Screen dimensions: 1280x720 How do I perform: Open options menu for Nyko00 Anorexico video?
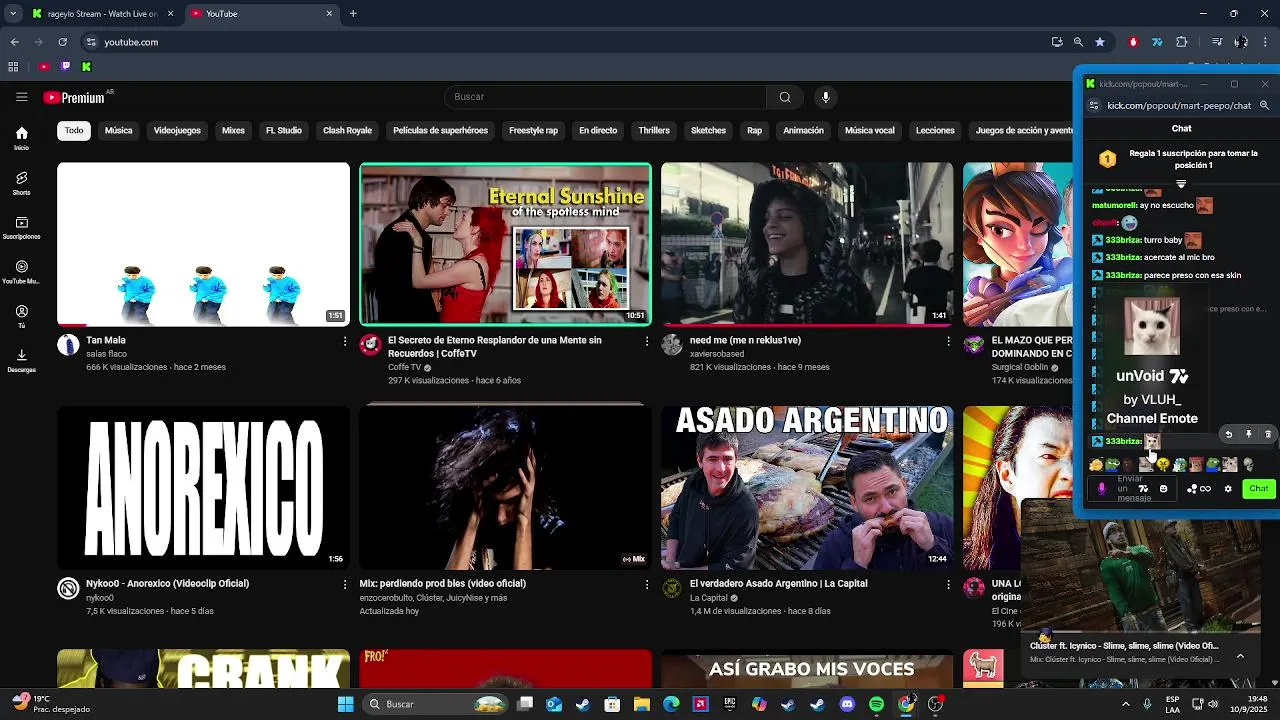click(x=345, y=584)
